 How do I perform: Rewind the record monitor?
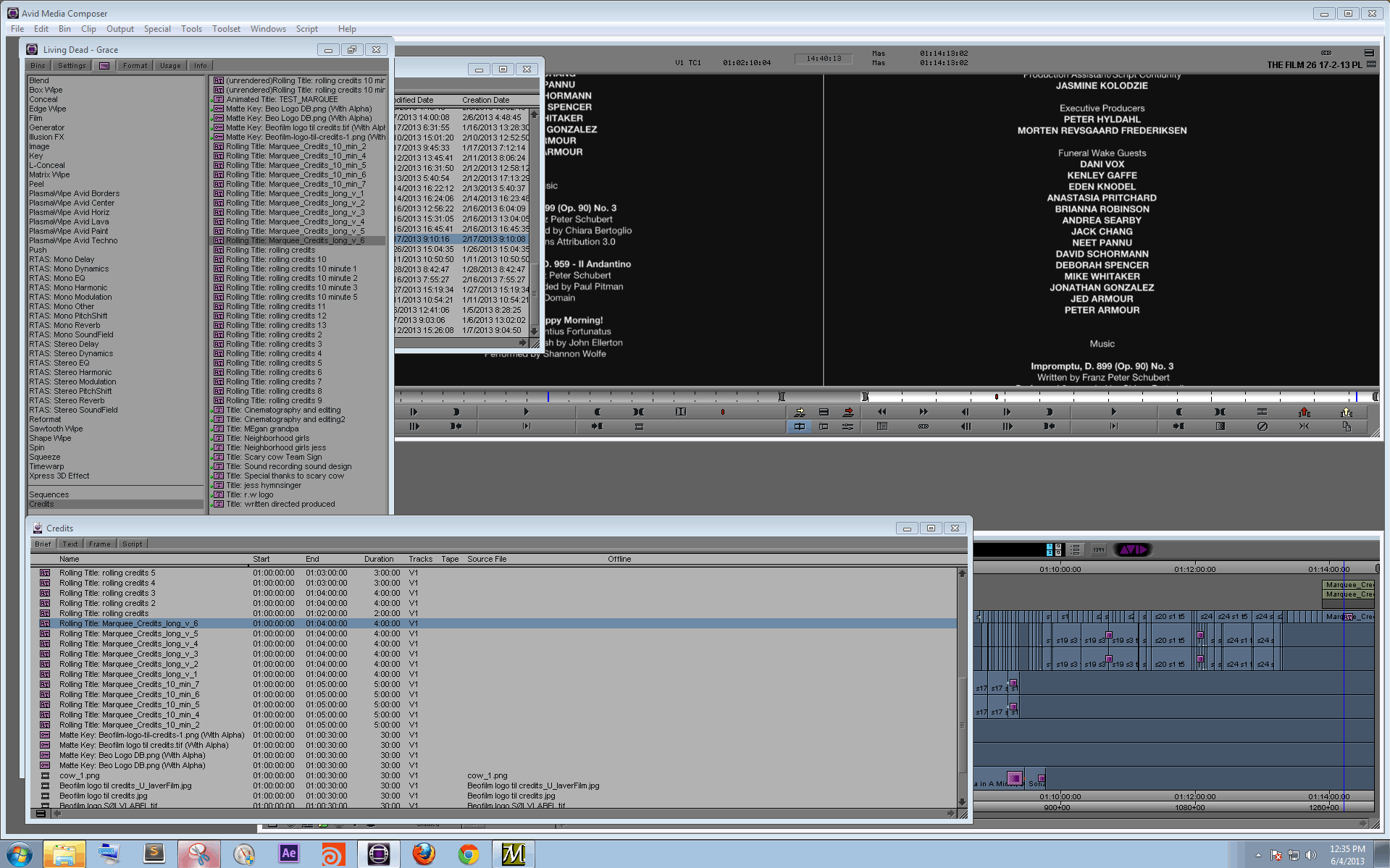point(882,412)
